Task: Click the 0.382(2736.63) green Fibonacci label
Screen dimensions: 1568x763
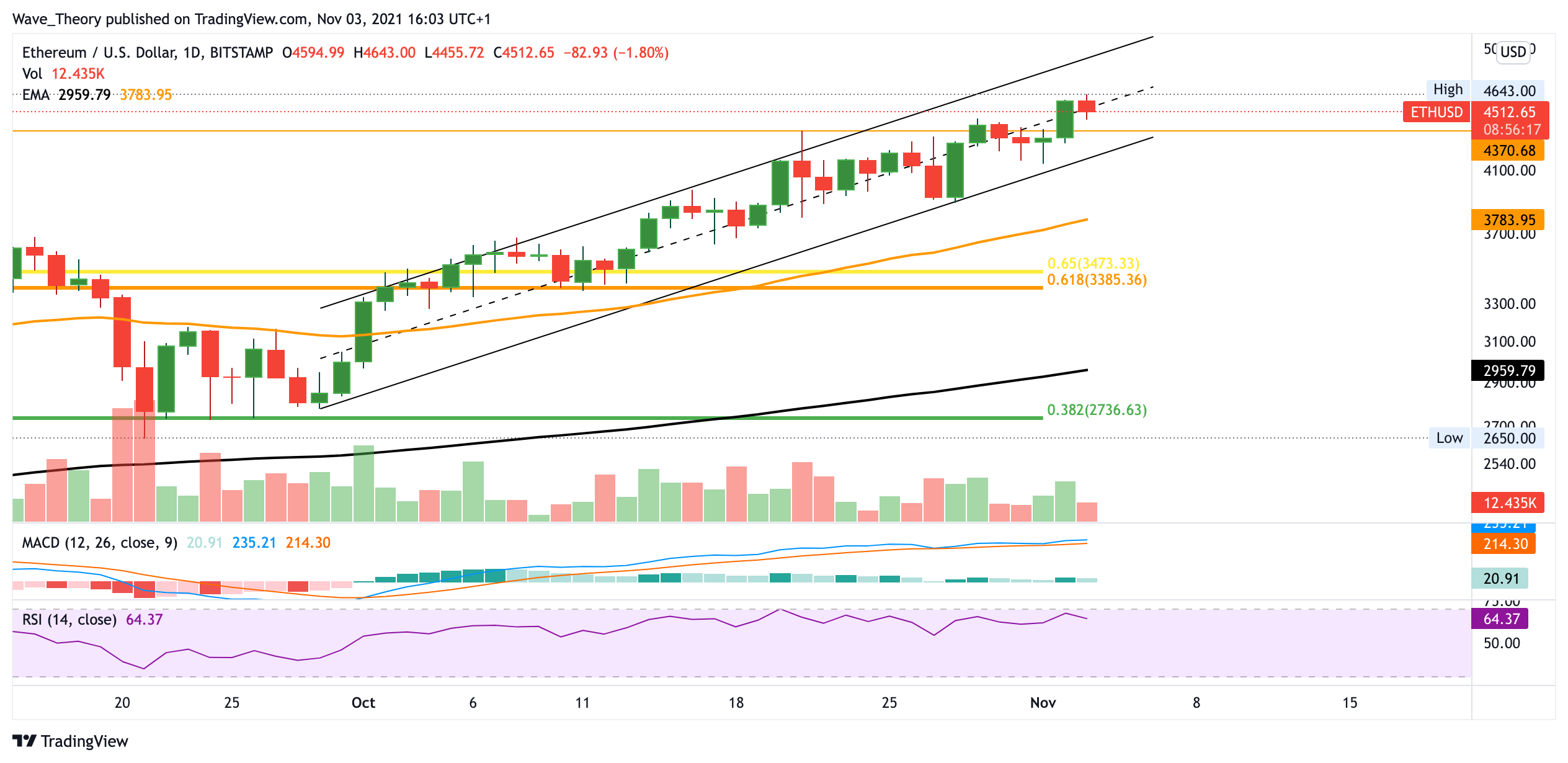Action: tap(1096, 410)
